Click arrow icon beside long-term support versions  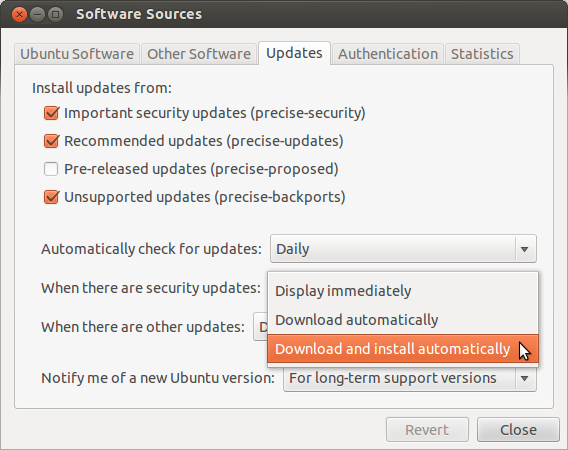[x=524, y=379]
